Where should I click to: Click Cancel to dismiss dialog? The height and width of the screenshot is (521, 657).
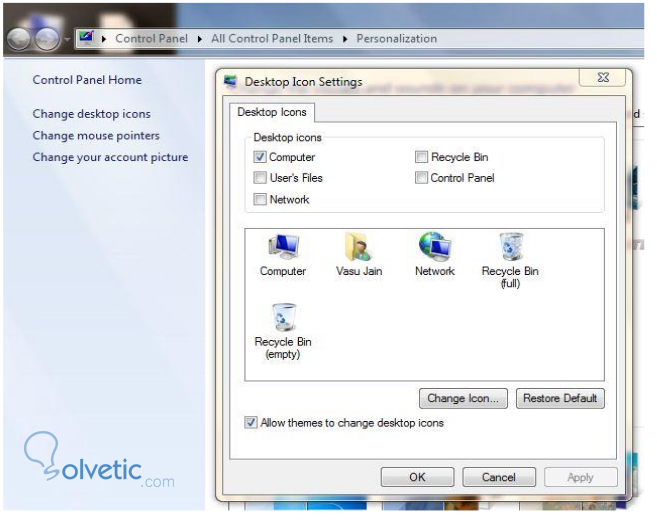pyautogui.click(x=499, y=477)
